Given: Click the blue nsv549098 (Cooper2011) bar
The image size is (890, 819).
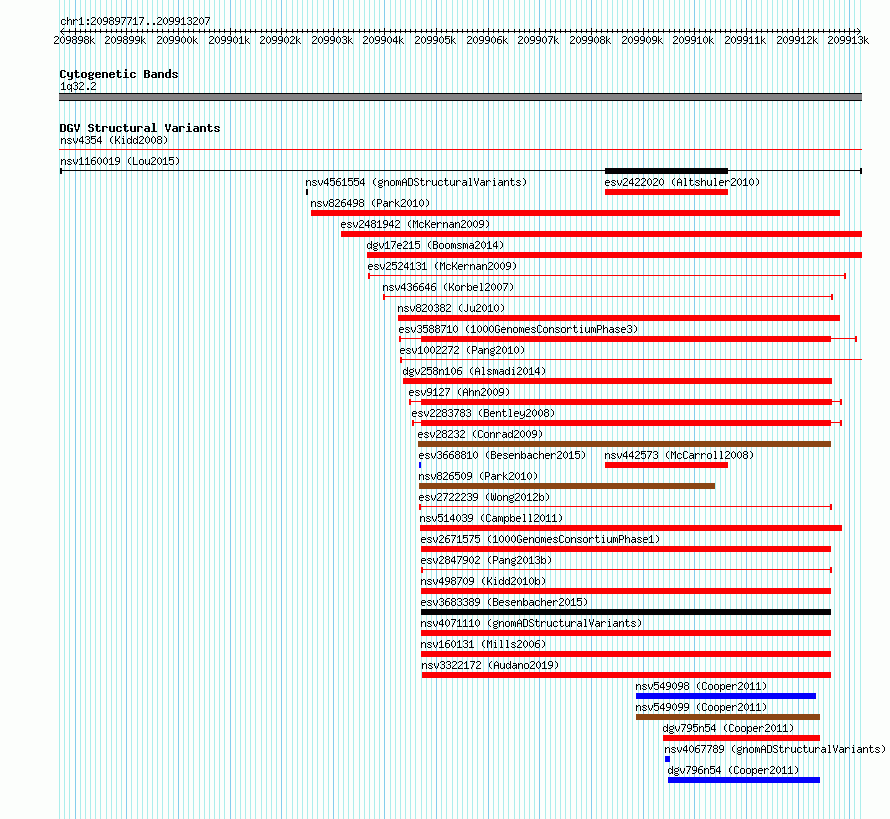Looking at the screenshot, I should click(725, 696).
